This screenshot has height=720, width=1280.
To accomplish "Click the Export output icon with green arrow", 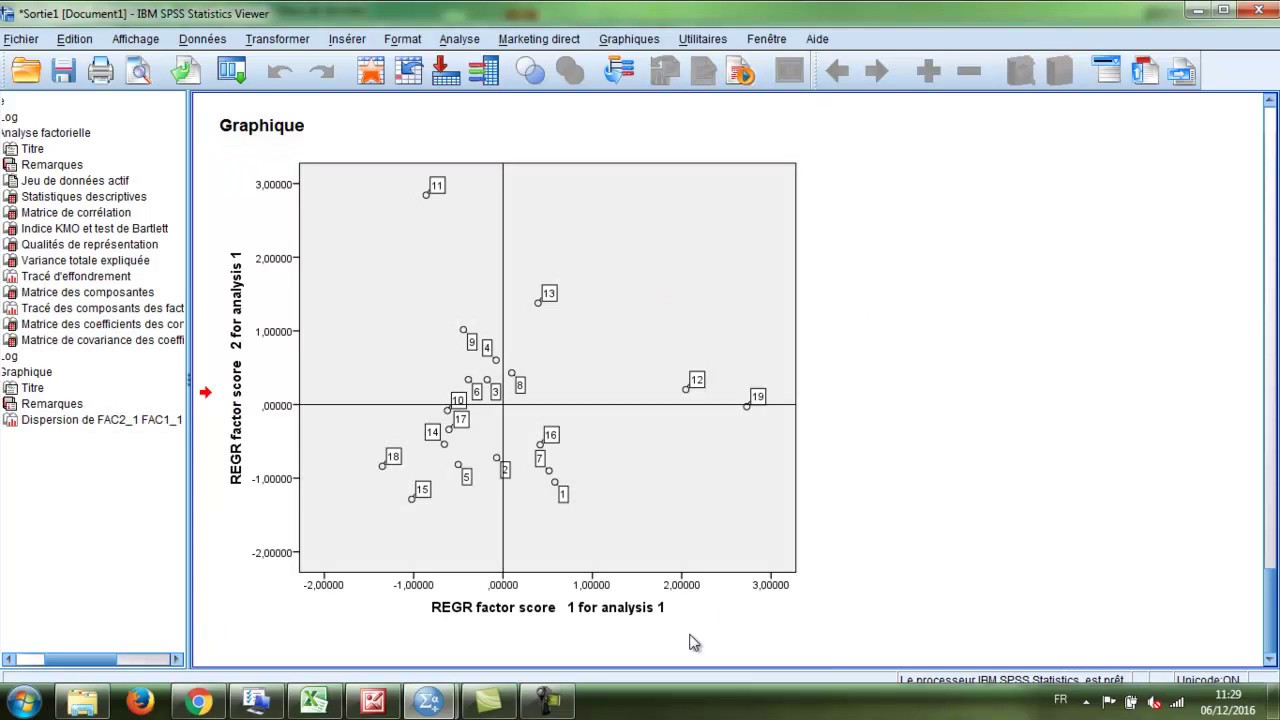I will point(186,71).
